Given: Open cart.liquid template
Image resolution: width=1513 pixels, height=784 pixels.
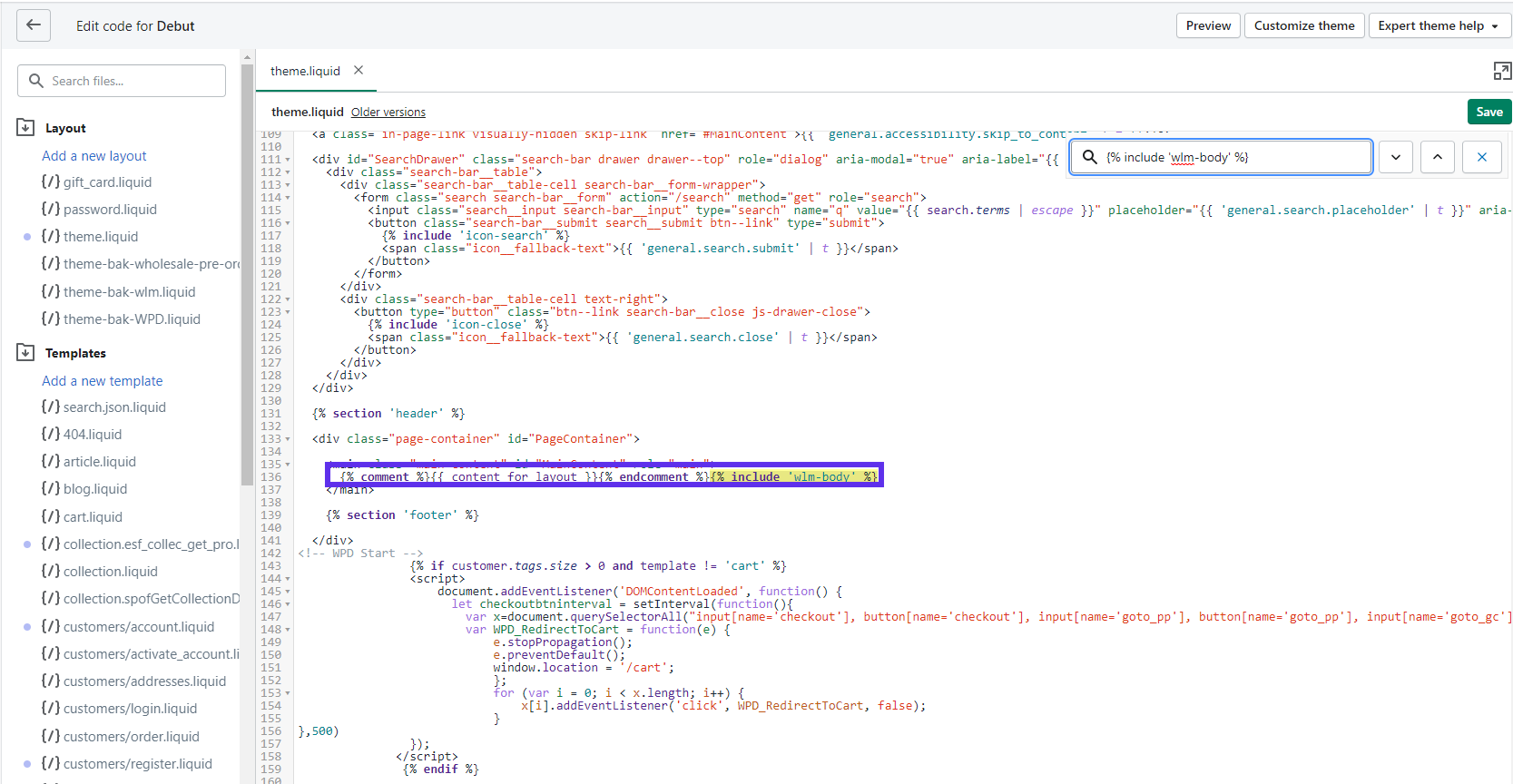Looking at the screenshot, I should point(93,517).
